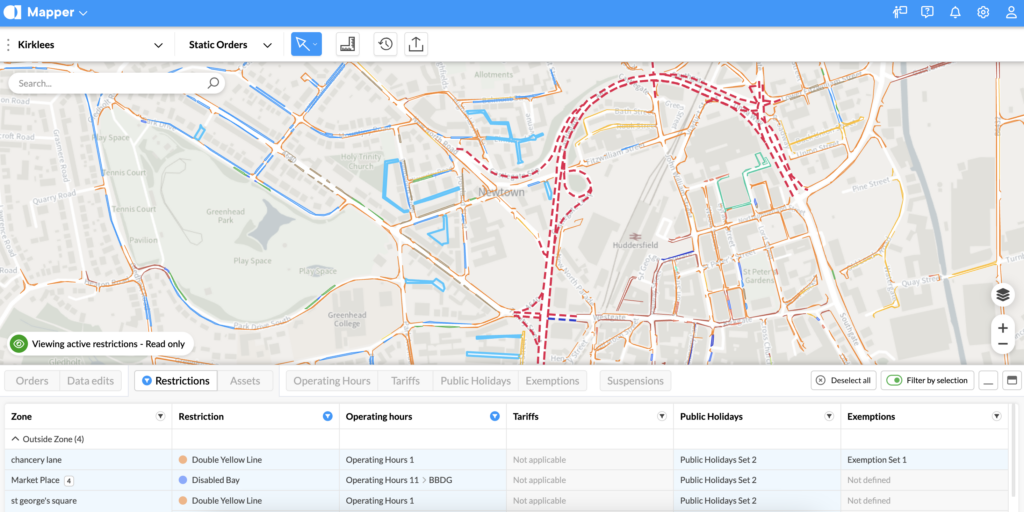
Task: Open the history clock icon
Action: click(x=385, y=44)
